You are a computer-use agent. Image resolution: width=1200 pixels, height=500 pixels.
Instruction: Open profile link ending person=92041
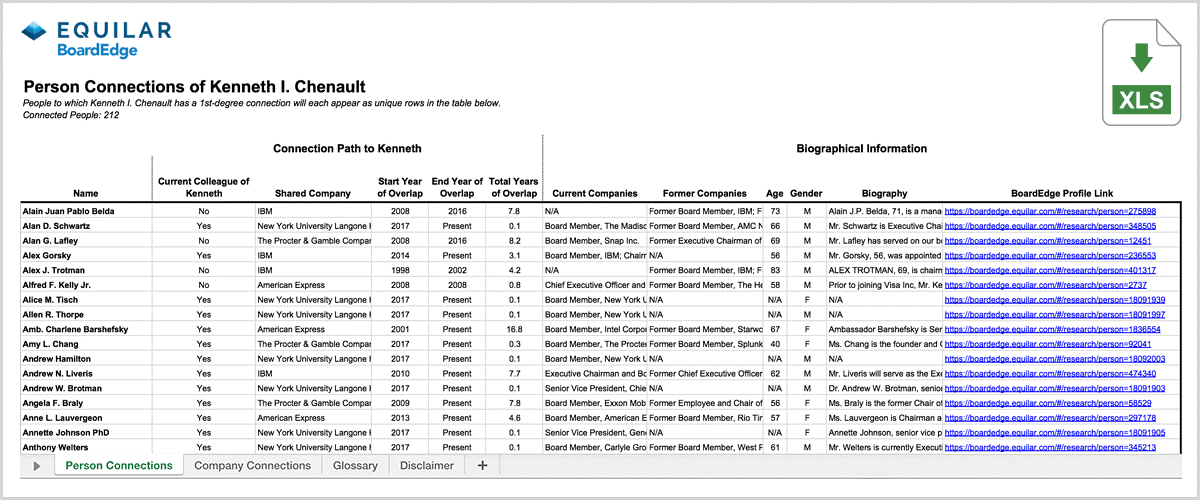click(x=1047, y=344)
